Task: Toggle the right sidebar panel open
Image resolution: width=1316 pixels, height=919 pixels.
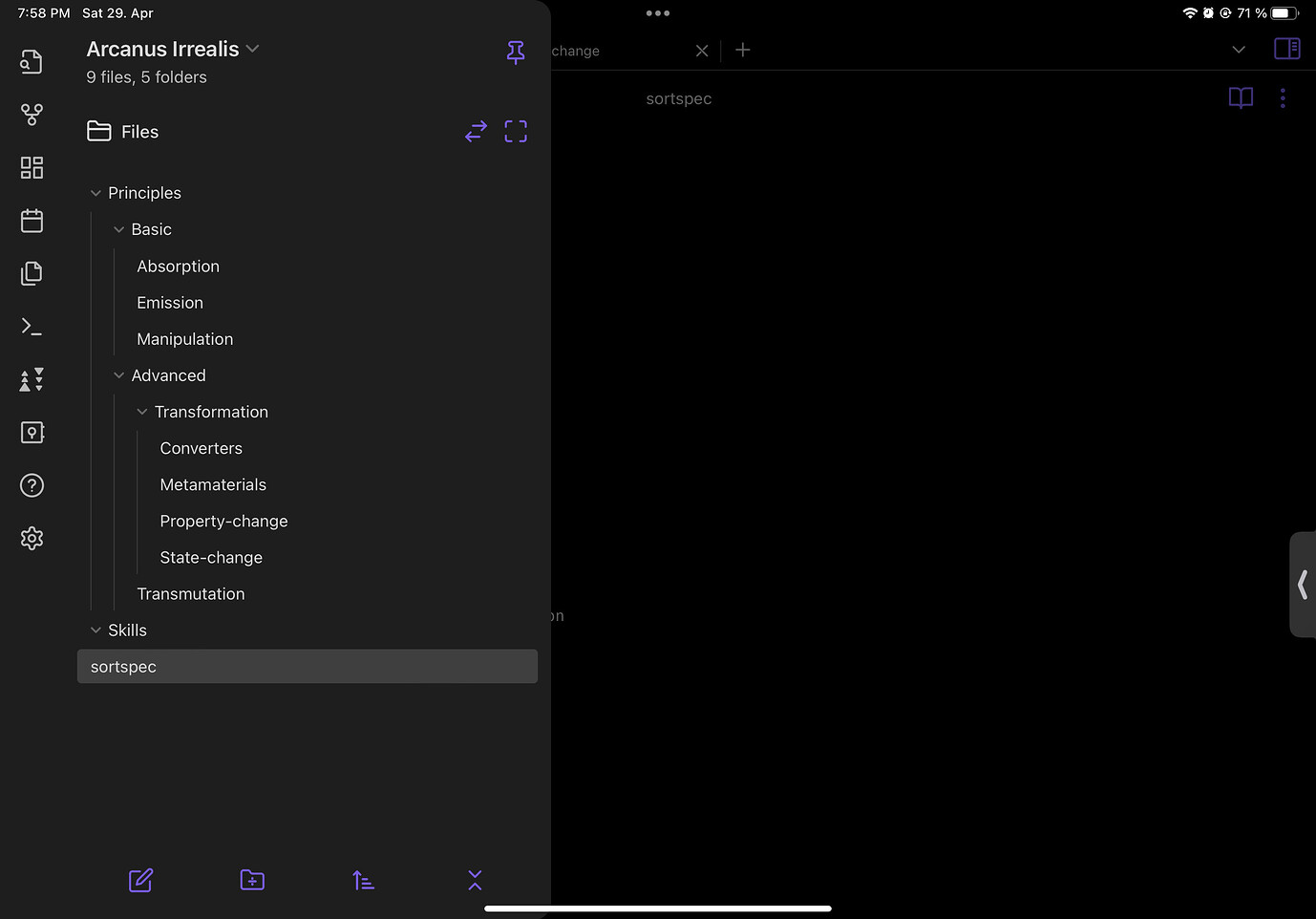Action: 1287,48
